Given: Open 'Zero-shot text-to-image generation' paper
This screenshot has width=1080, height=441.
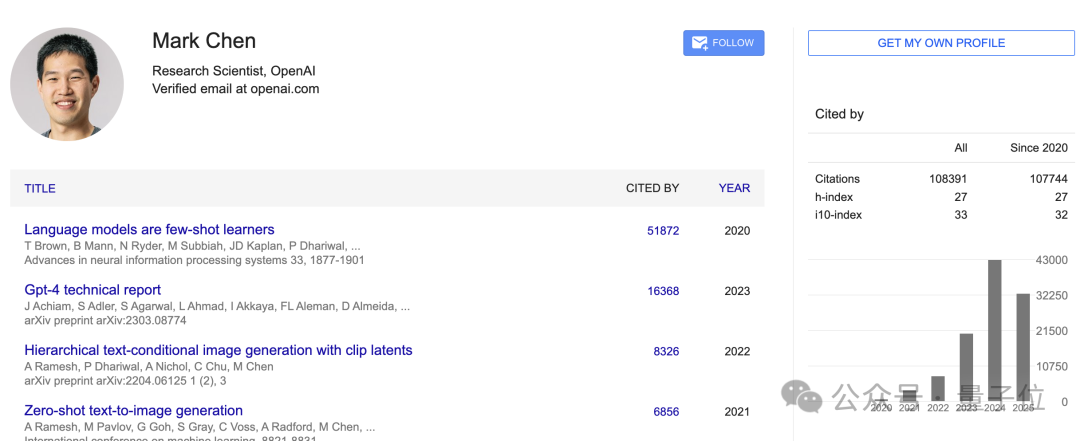Looking at the screenshot, I should click(x=134, y=411).
